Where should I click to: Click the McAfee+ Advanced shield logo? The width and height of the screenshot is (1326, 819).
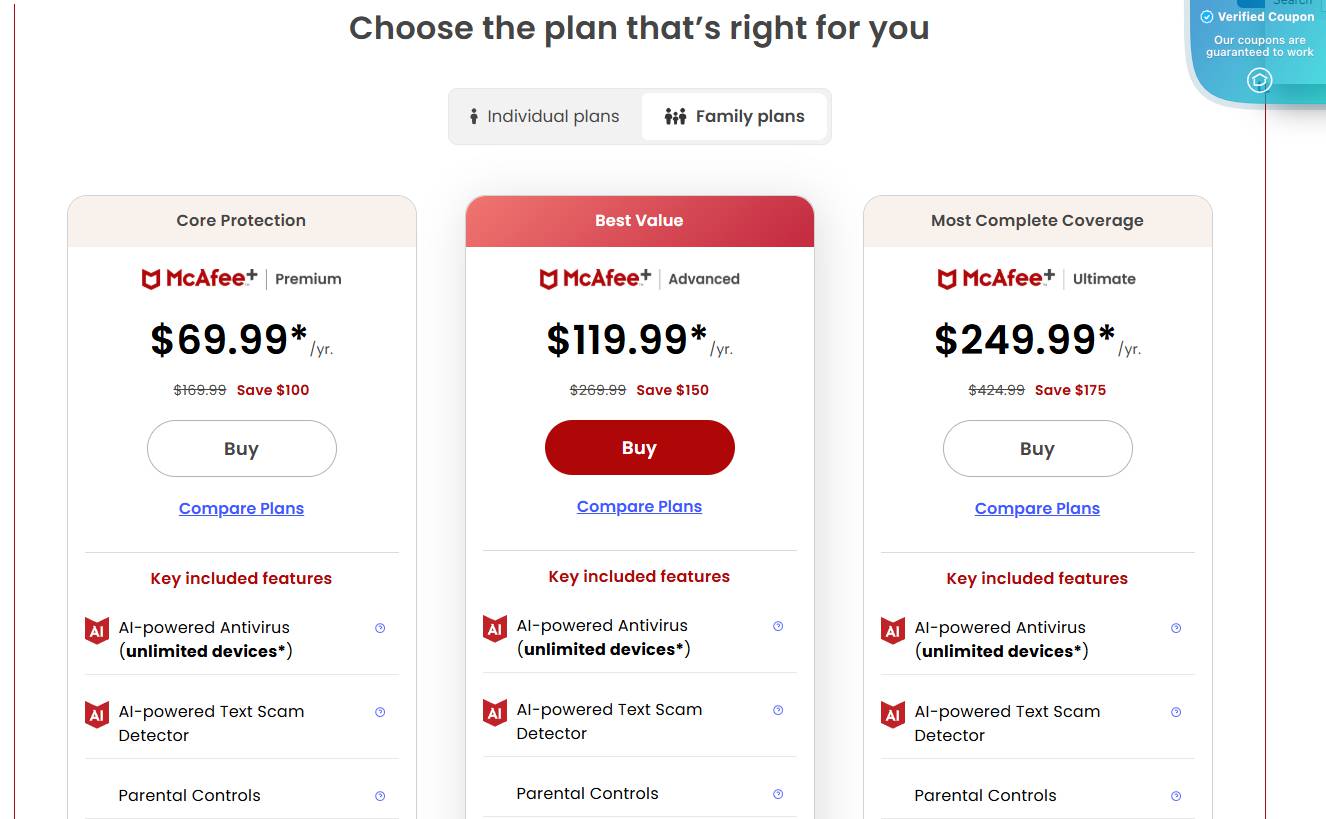point(548,279)
